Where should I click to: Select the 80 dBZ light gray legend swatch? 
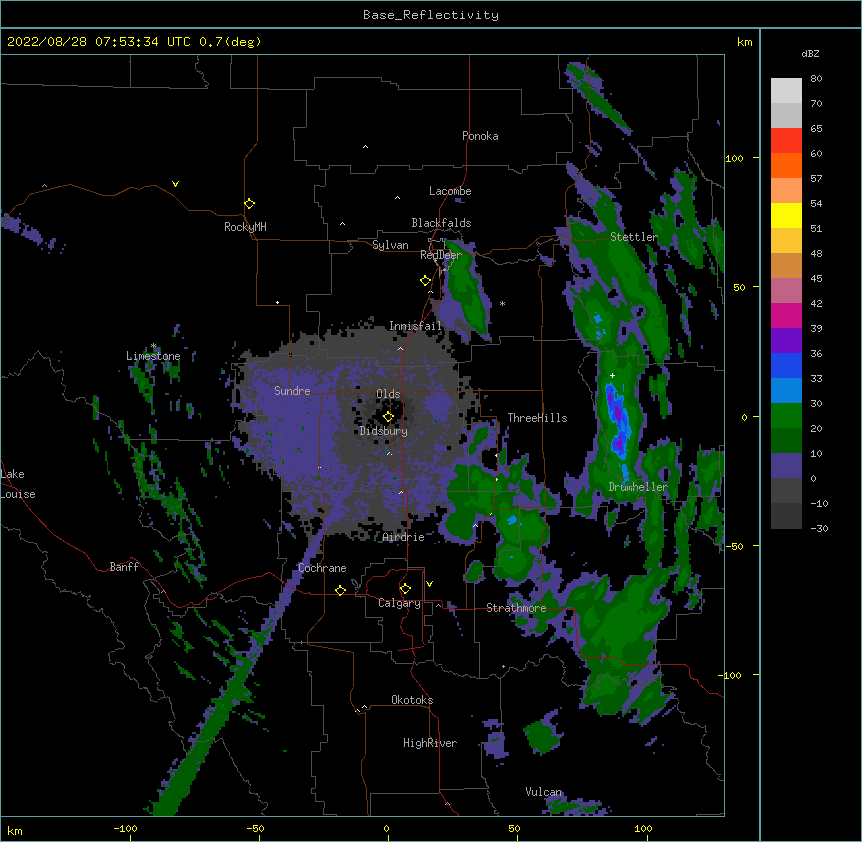[786, 91]
